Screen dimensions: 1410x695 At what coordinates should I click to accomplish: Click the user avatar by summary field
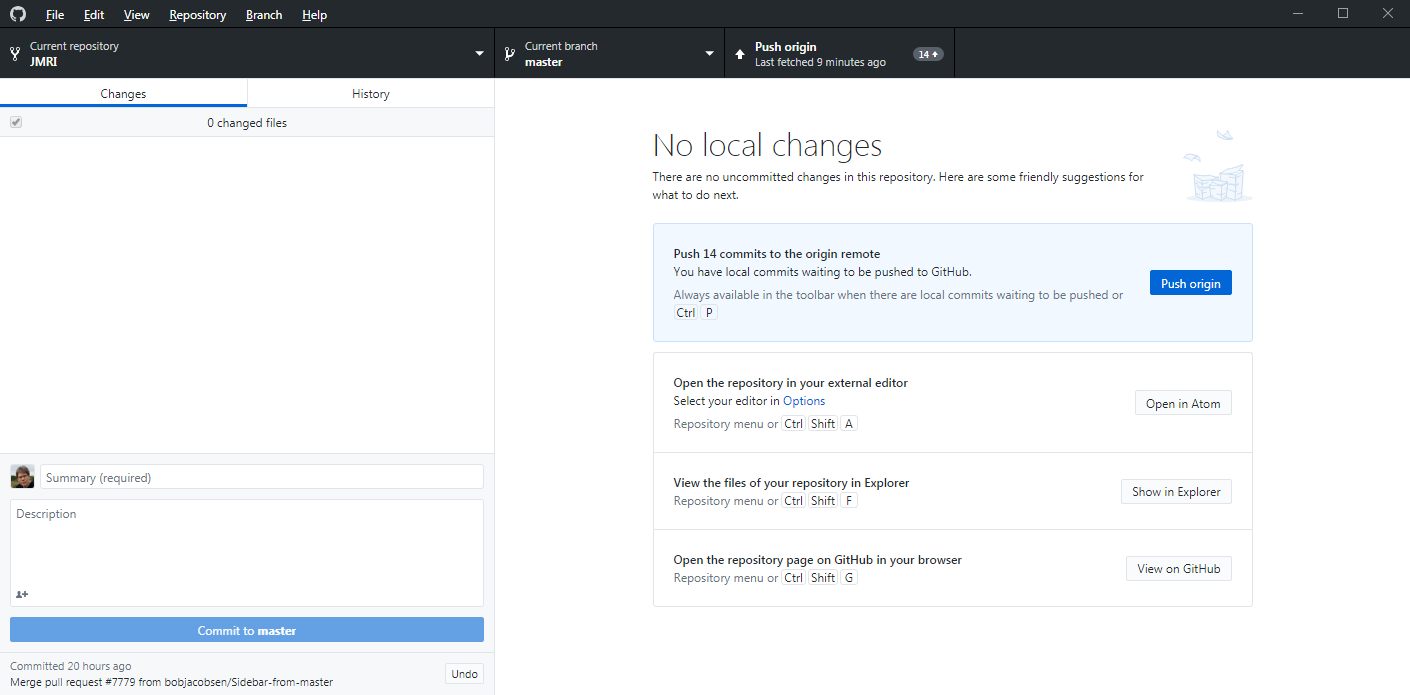pyautogui.click(x=22, y=477)
